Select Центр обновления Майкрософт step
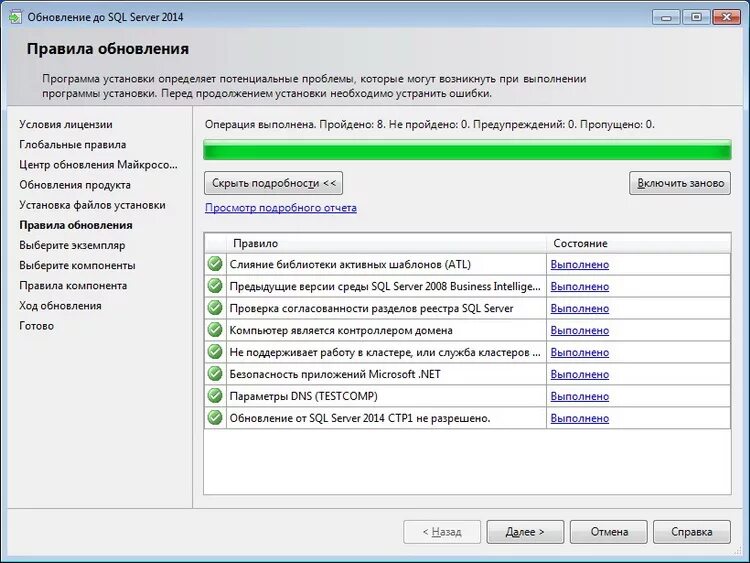750x563 pixels. point(99,165)
